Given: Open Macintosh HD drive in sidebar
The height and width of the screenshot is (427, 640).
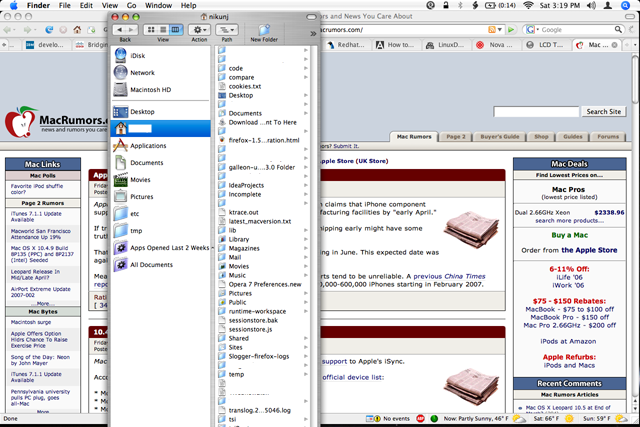Looking at the screenshot, I should [151, 90].
